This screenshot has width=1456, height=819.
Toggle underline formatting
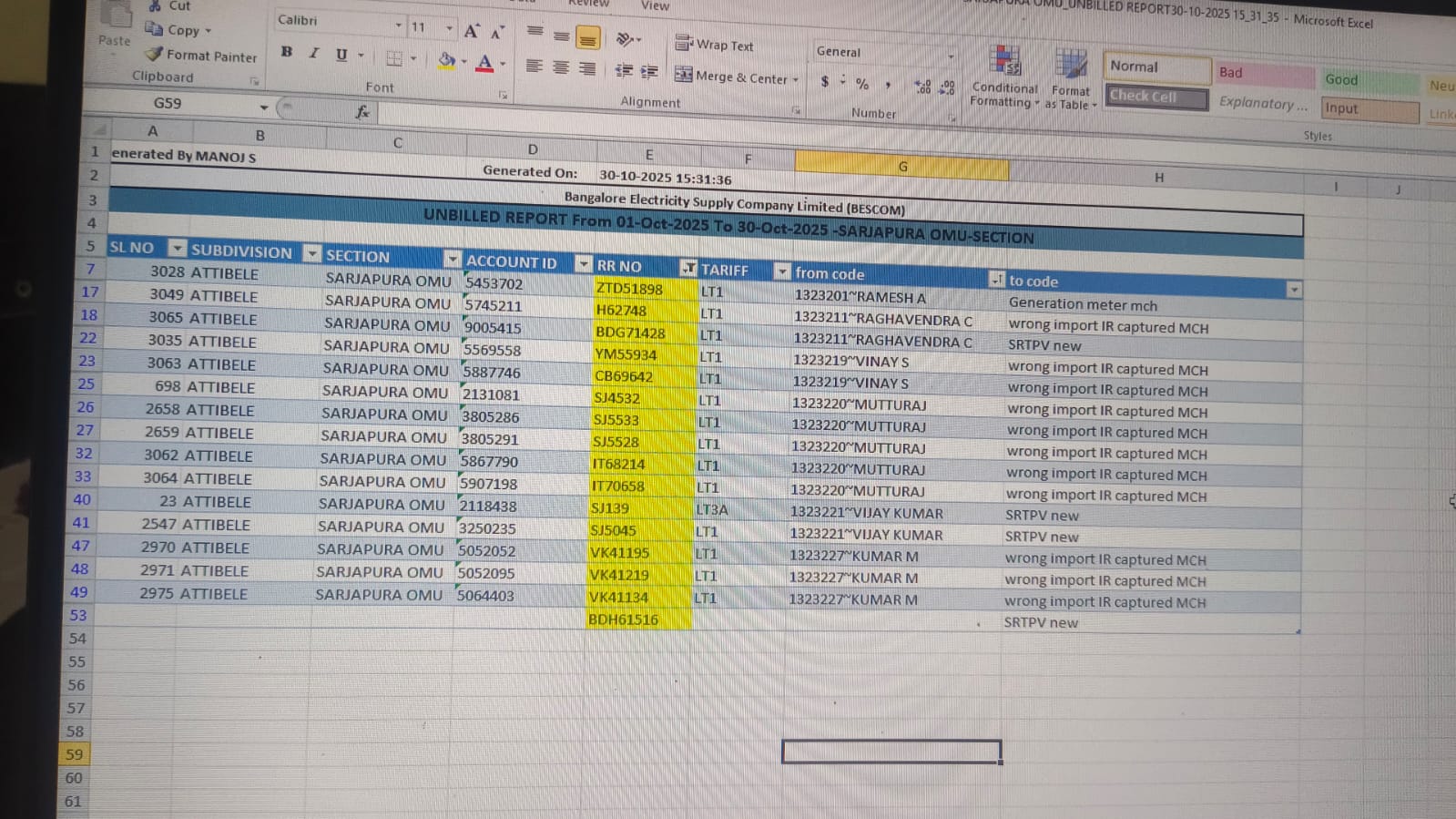[341, 55]
